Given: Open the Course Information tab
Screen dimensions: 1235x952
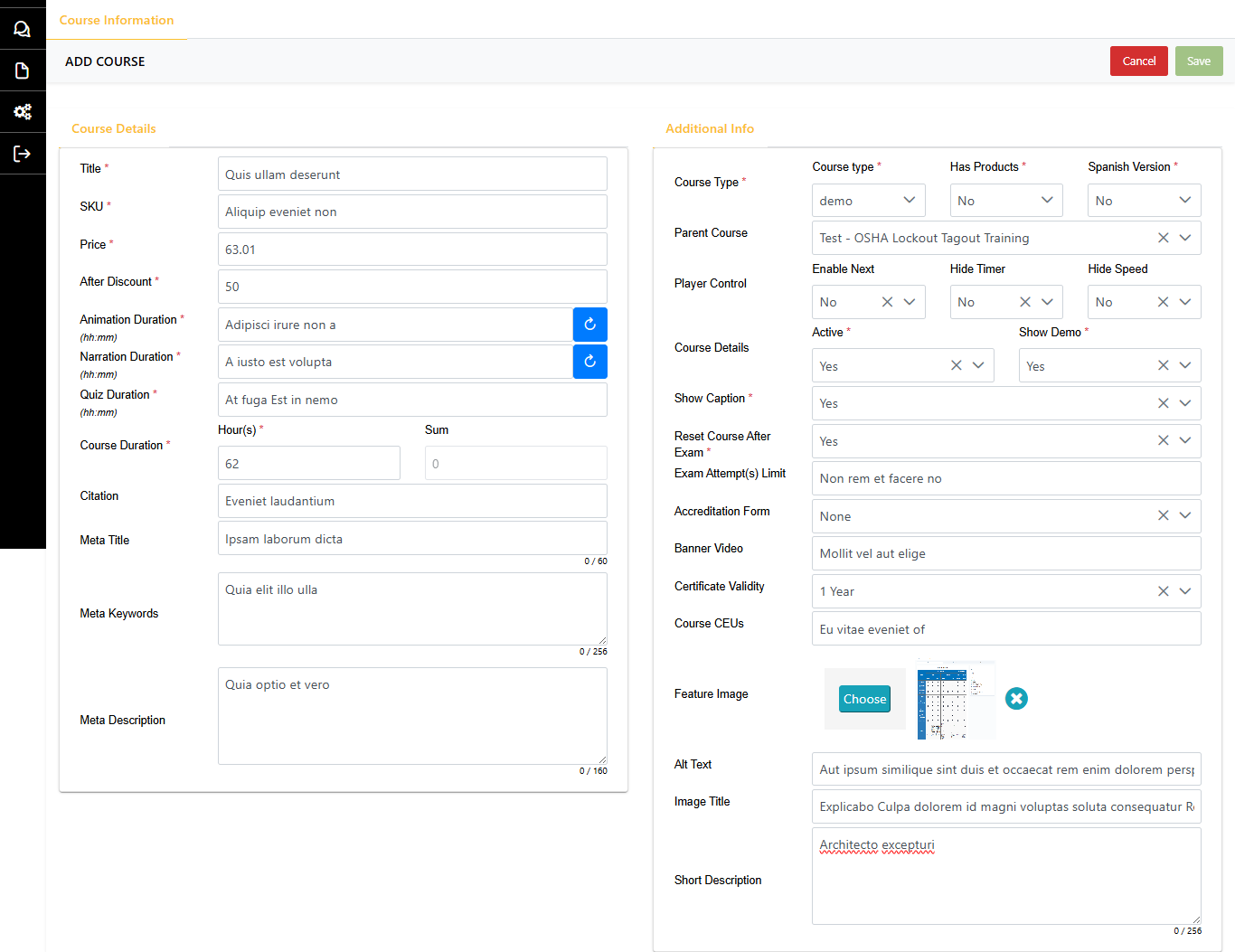Looking at the screenshot, I should pyautogui.click(x=117, y=20).
